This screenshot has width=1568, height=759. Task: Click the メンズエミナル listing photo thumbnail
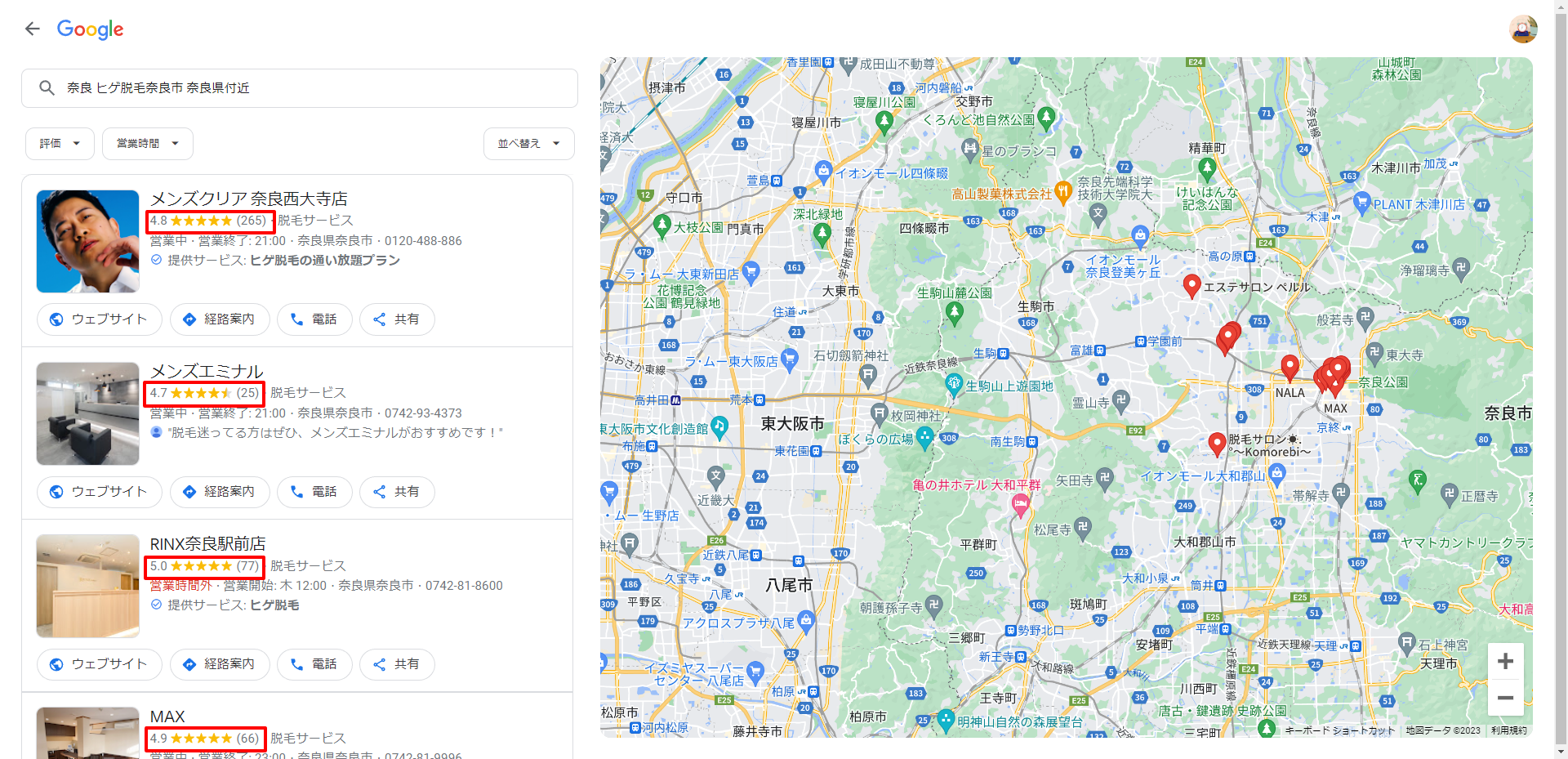coord(87,413)
